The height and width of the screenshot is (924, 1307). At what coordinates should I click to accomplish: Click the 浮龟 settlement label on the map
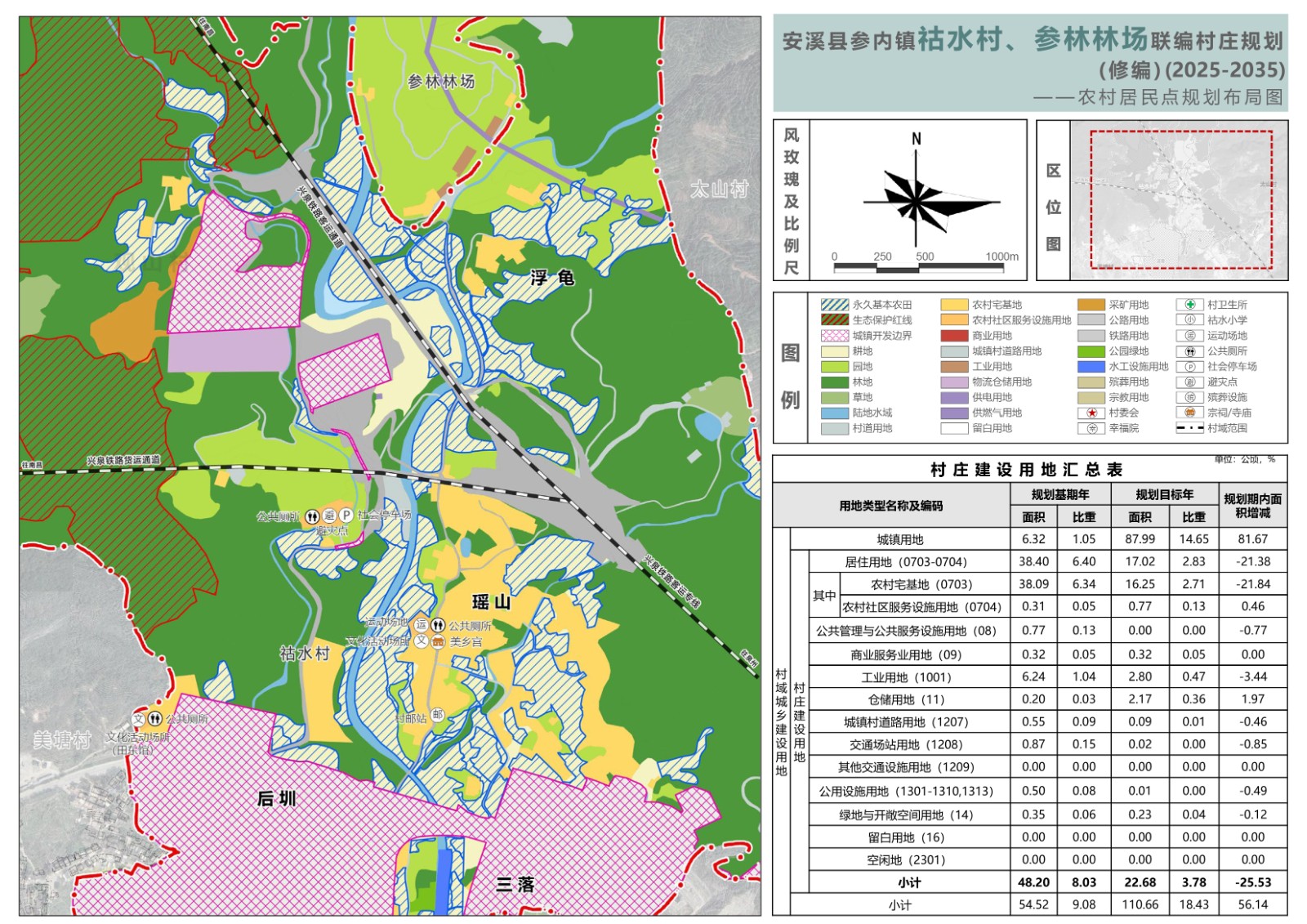coord(552,278)
